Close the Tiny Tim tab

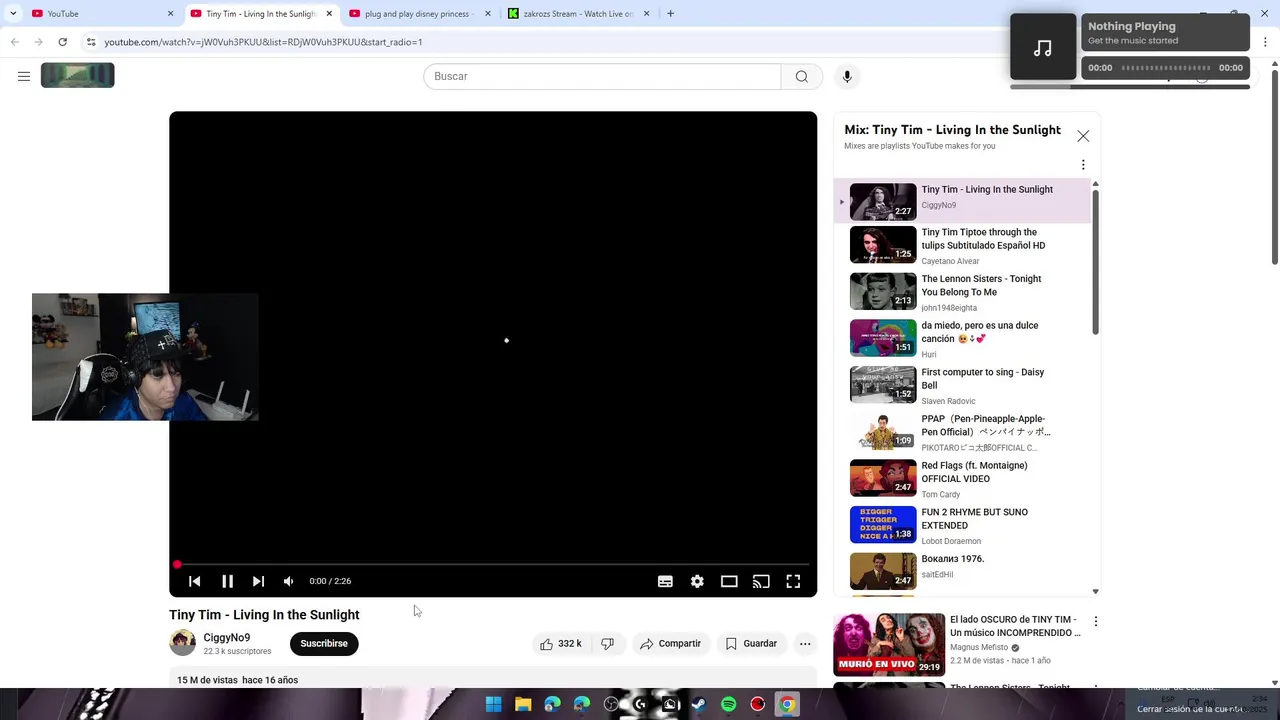(329, 14)
